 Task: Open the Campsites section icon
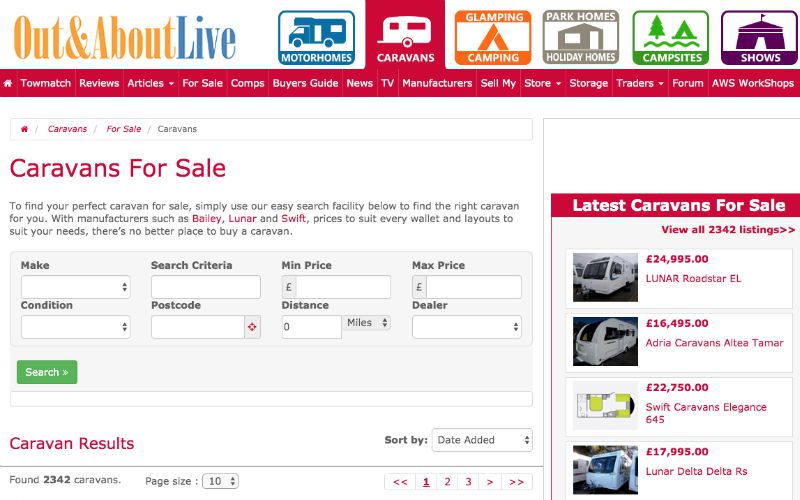[x=671, y=38]
